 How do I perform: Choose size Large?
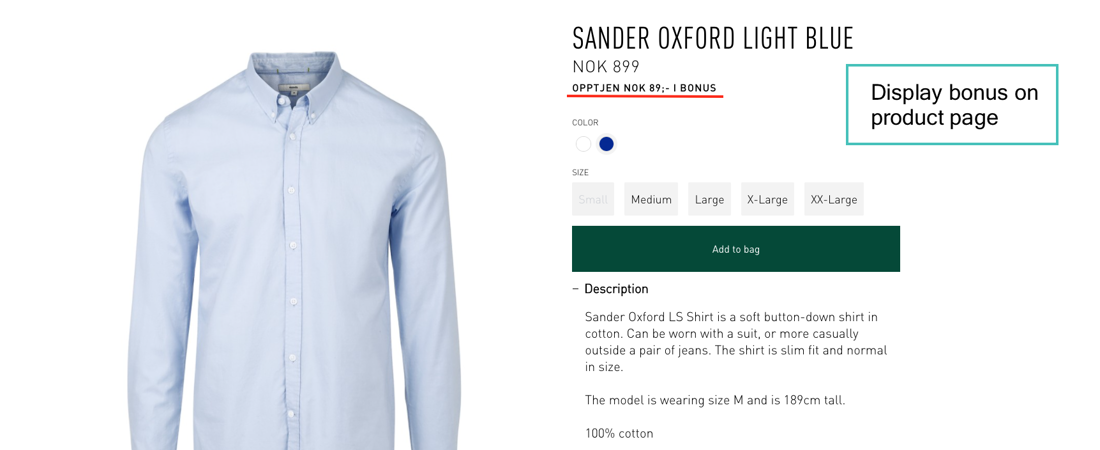[709, 199]
